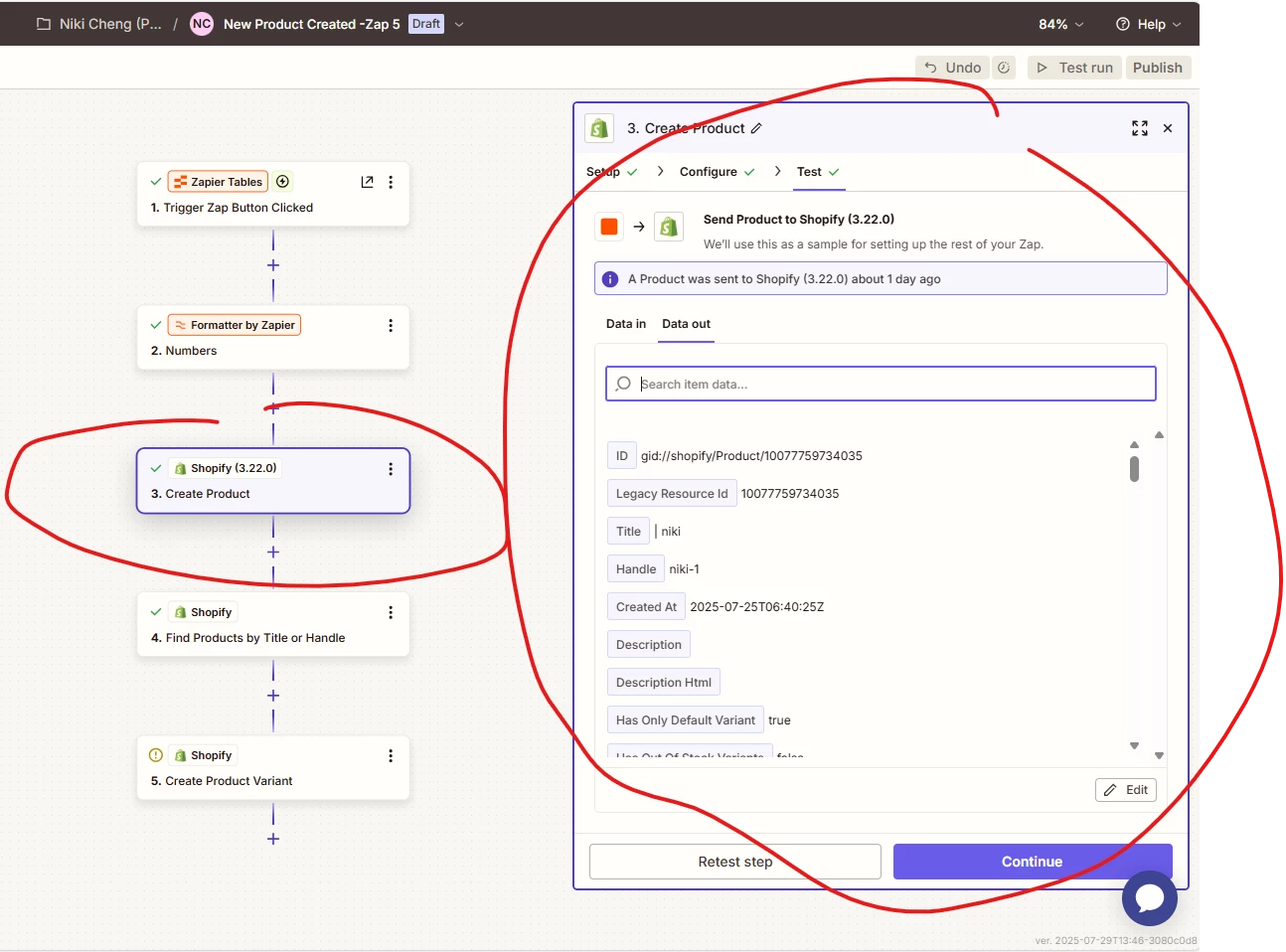The height and width of the screenshot is (952, 1286).
Task: Click the circled plus icon on step 1
Action: point(282,182)
